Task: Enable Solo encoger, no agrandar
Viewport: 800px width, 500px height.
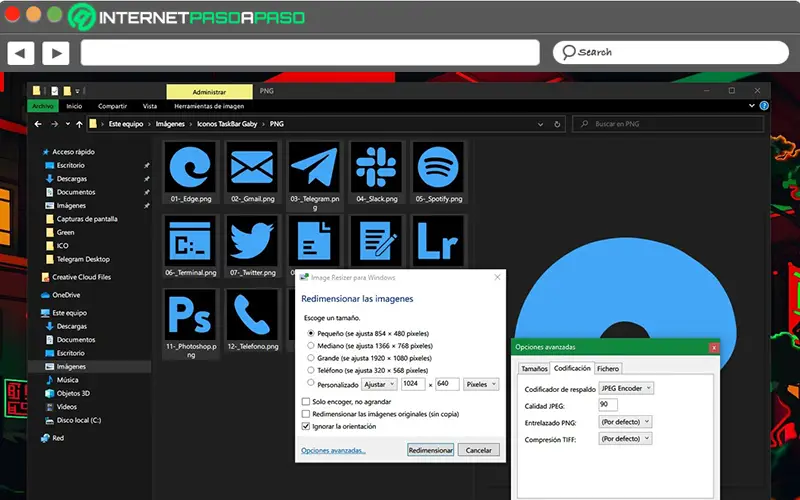Action: click(x=306, y=402)
